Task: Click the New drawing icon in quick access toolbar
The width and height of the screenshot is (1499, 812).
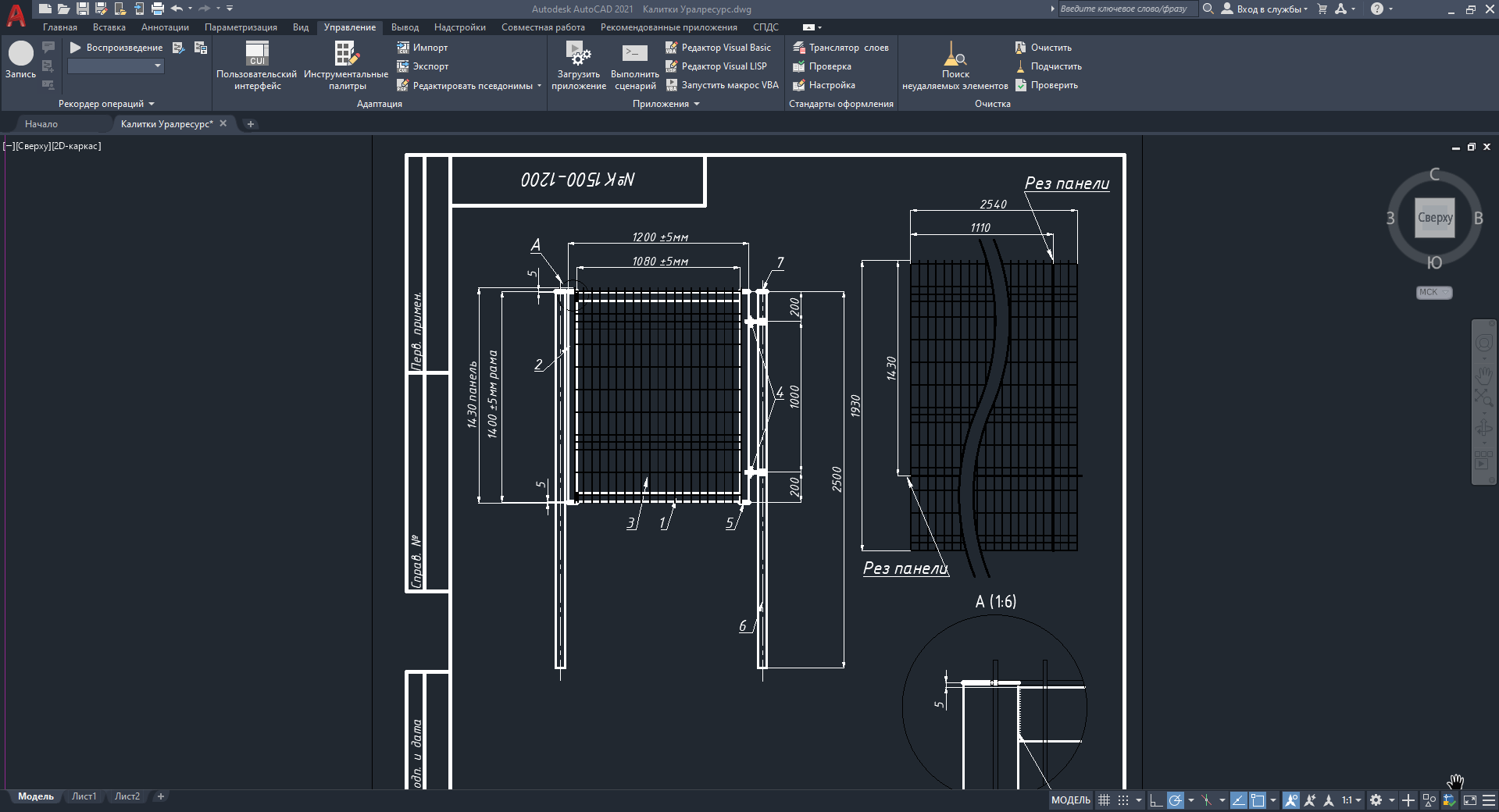Action: 45,9
